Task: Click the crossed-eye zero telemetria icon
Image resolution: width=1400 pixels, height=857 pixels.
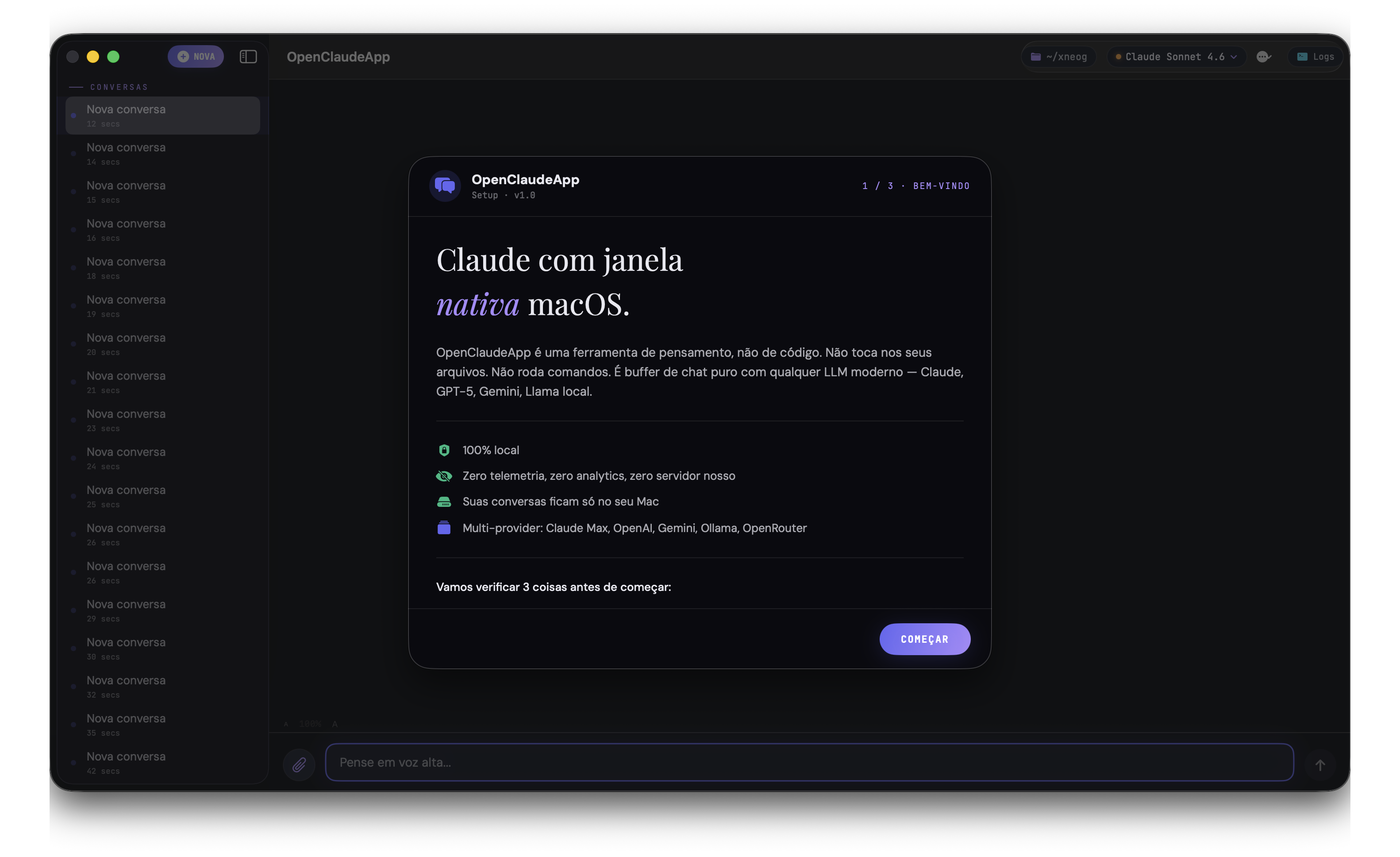Action: tap(444, 476)
